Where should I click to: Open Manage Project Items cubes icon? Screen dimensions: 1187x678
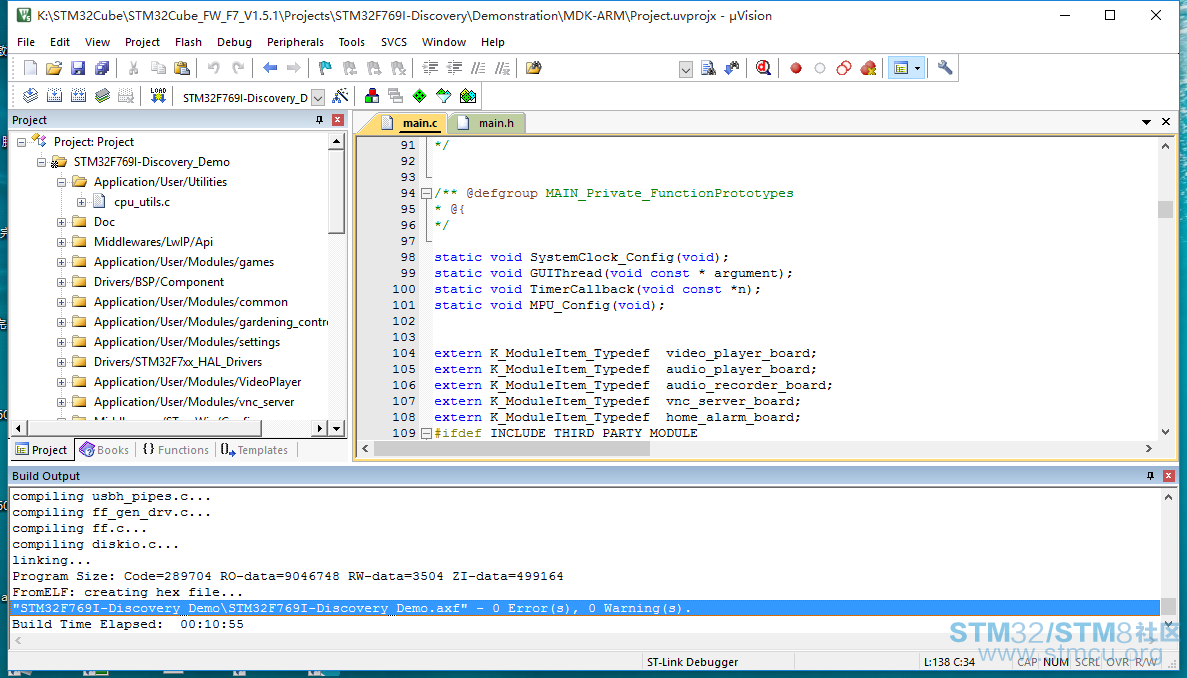372,96
